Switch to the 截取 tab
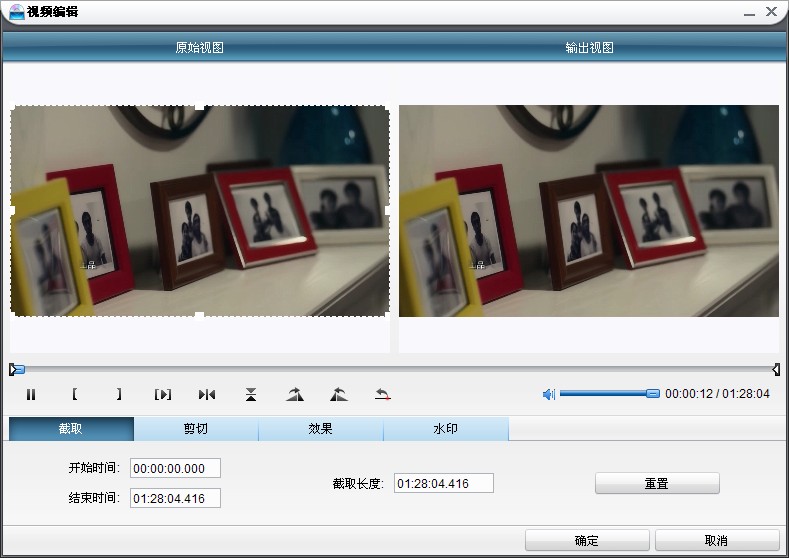This screenshot has width=789, height=558. (71, 429)
